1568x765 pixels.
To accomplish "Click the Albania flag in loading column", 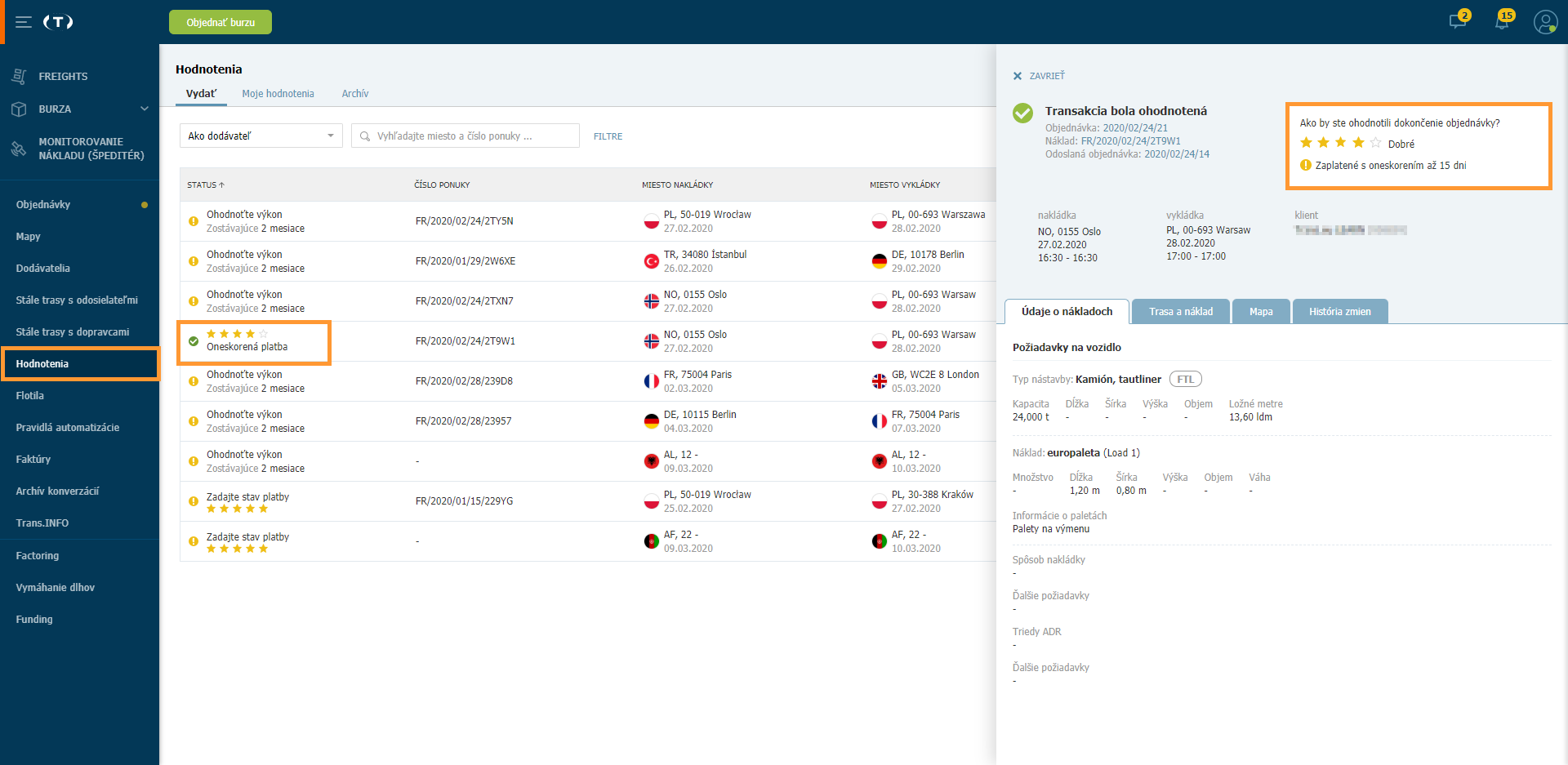I will tap(652, 461).
